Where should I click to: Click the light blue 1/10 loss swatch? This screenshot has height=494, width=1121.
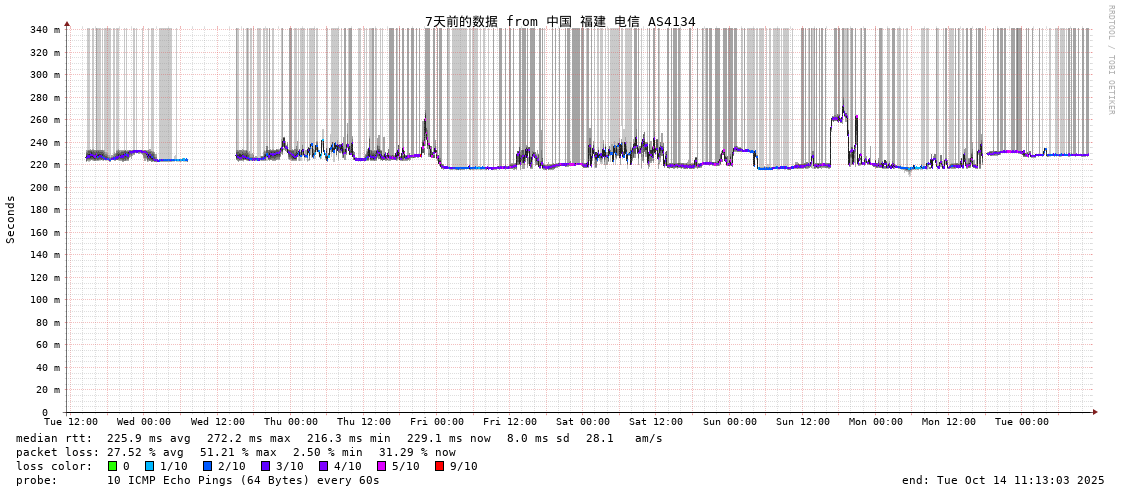(150, 466)
